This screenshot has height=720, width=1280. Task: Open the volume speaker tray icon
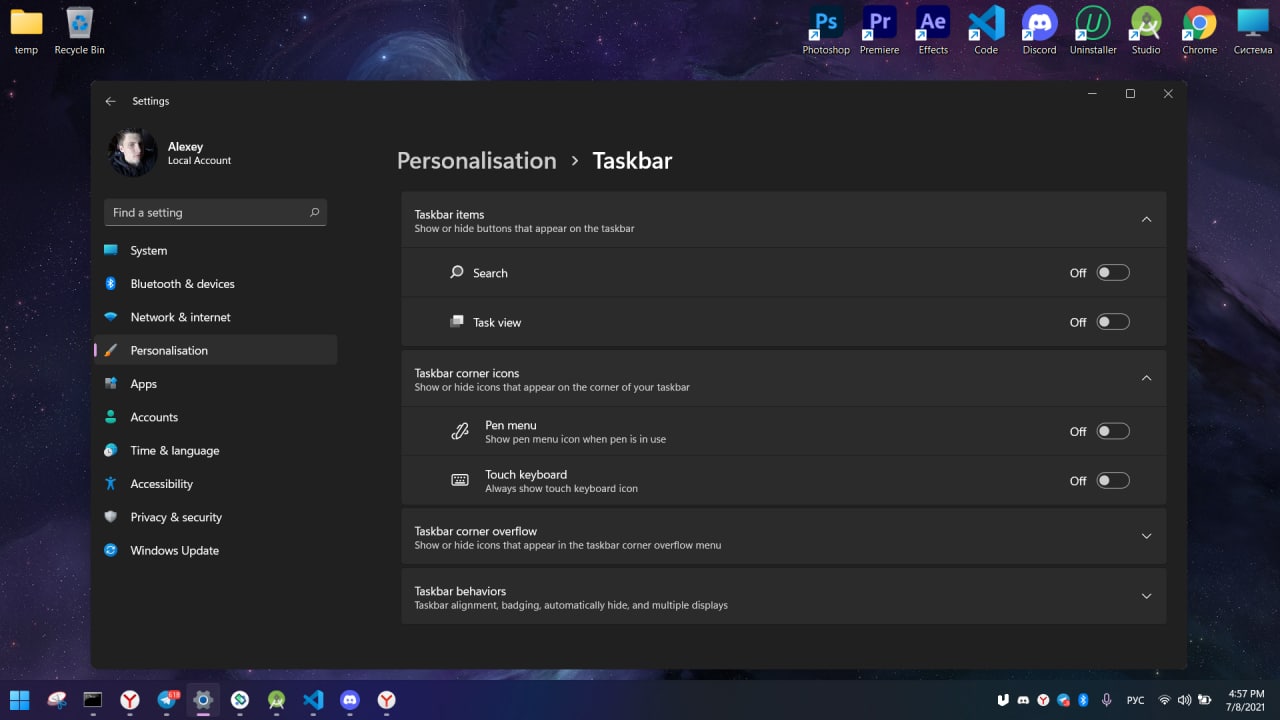[x=1185, y=700]
